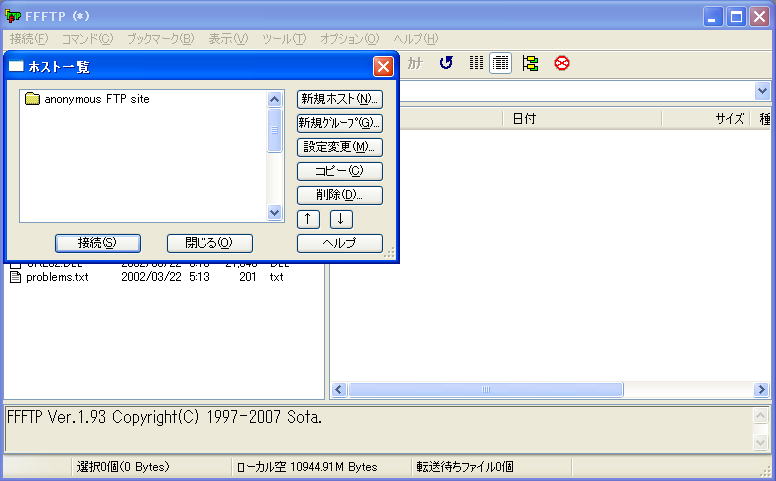The height and width of the screenshot is (481, 776).
Task: Switch to detailed view icon
Action: coord(500,63)
